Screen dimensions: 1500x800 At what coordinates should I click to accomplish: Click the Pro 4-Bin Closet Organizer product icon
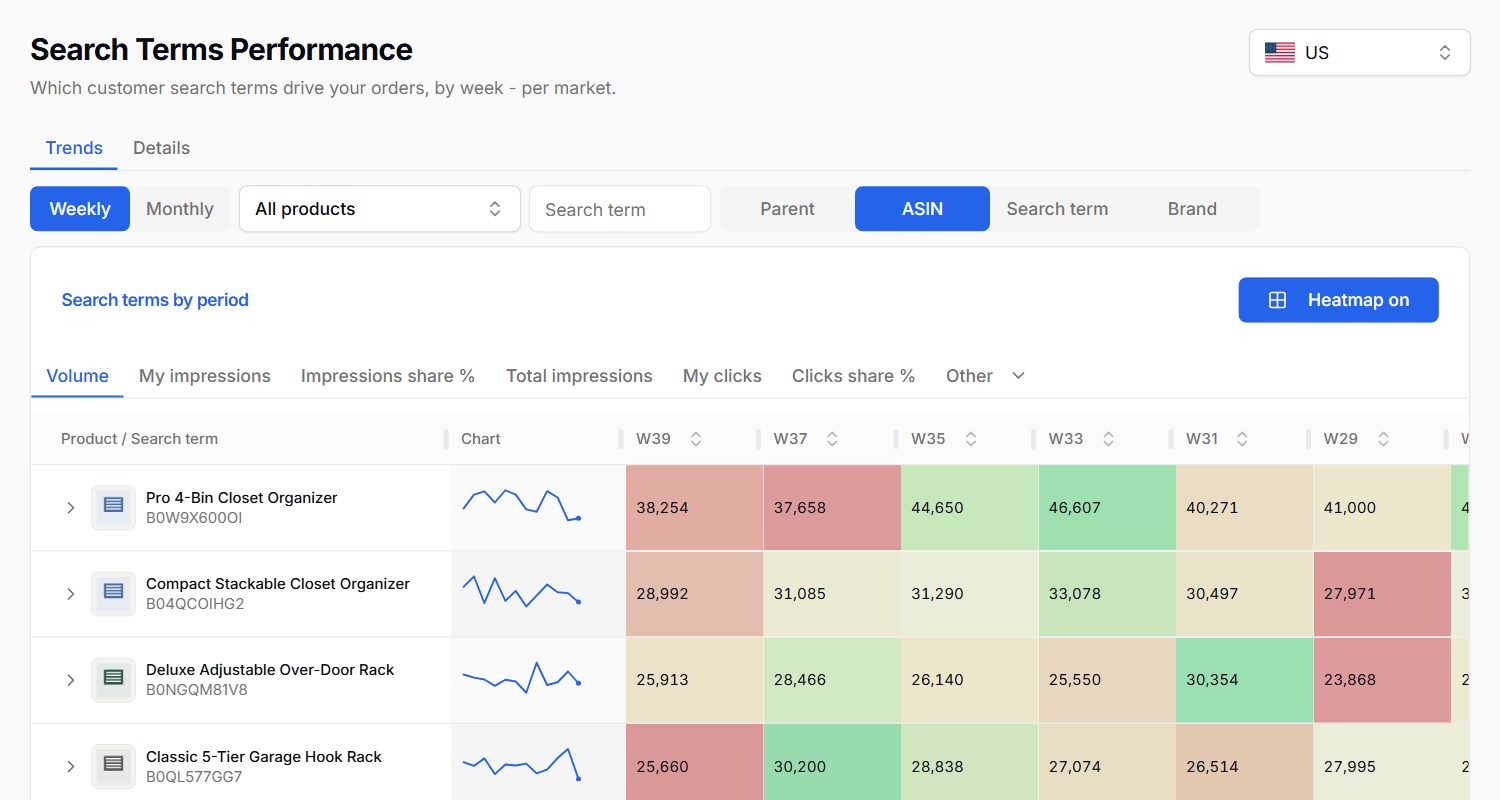point(113,507)
